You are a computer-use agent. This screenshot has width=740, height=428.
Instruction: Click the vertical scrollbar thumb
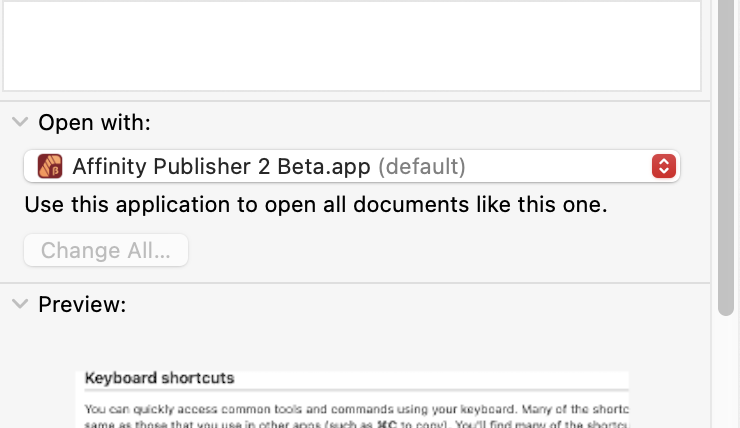click(726, 156)
